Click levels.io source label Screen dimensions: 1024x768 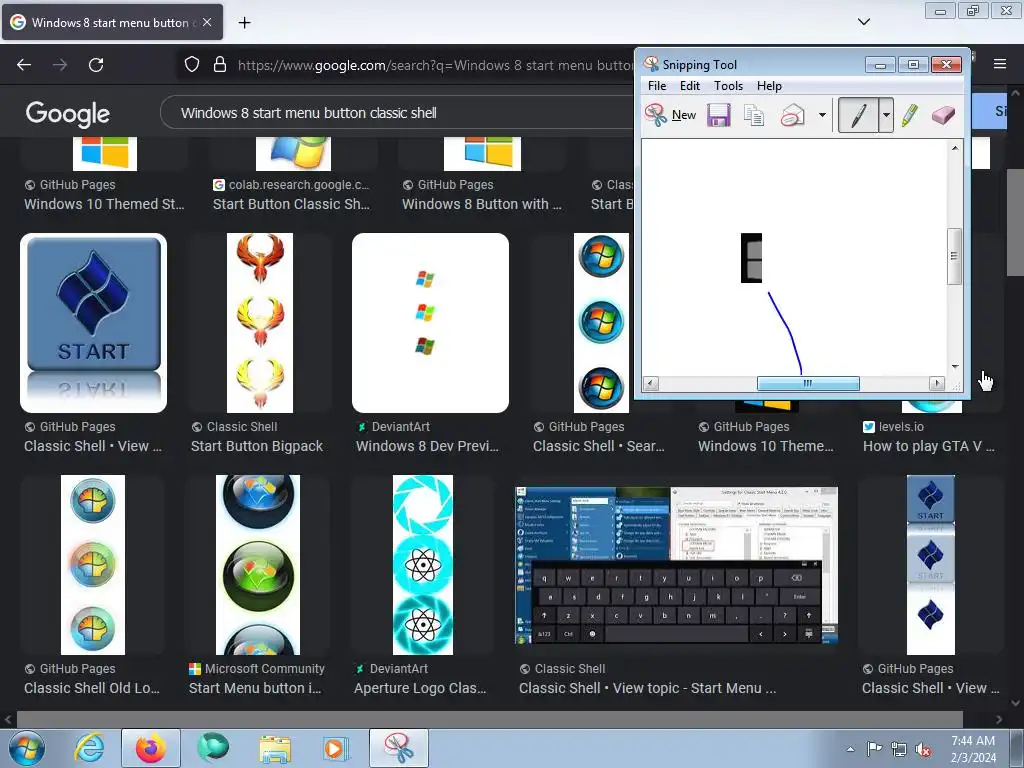(x=901, y=426)
